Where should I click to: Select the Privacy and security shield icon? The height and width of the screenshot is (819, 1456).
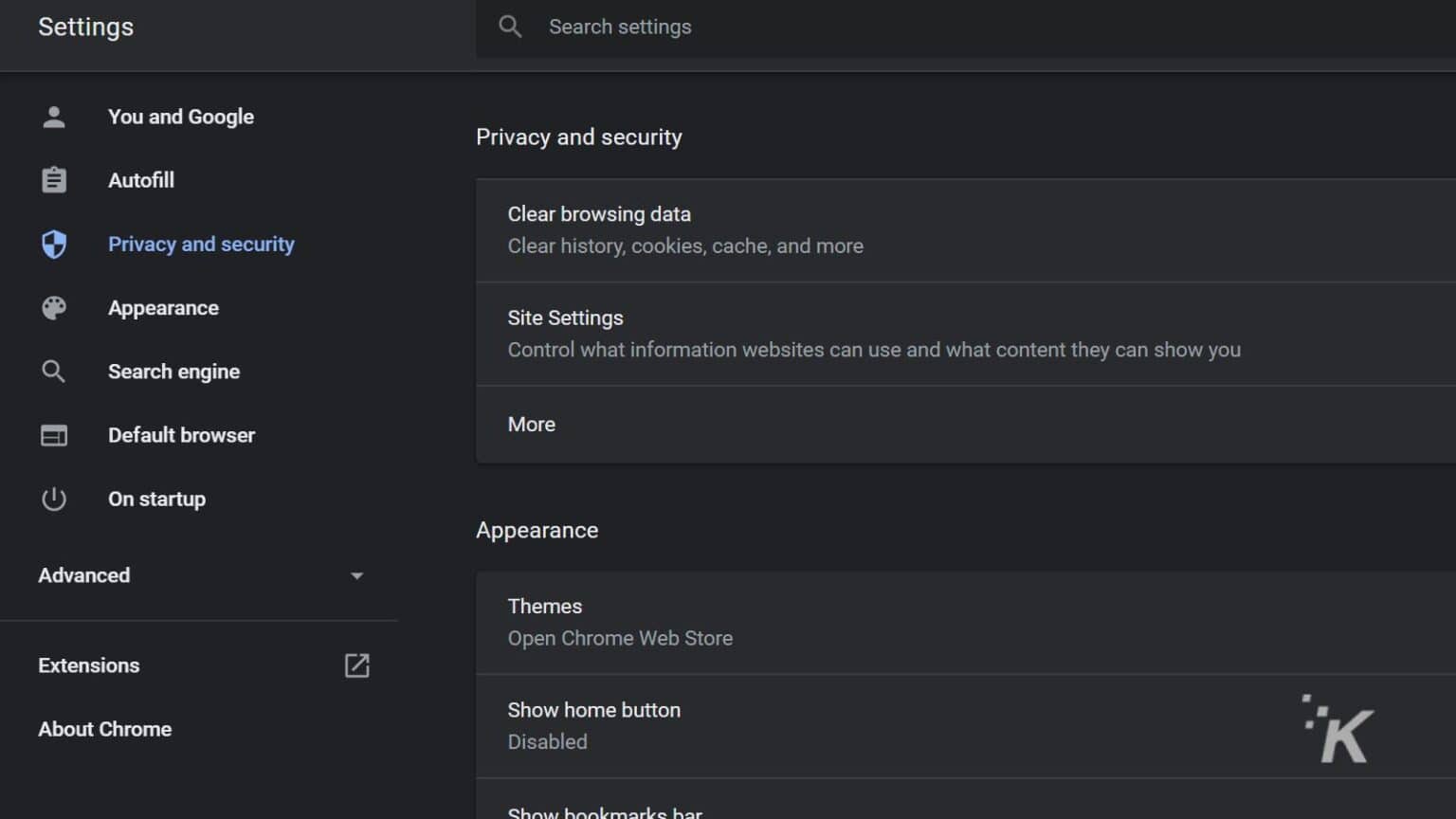coord(53,244)
